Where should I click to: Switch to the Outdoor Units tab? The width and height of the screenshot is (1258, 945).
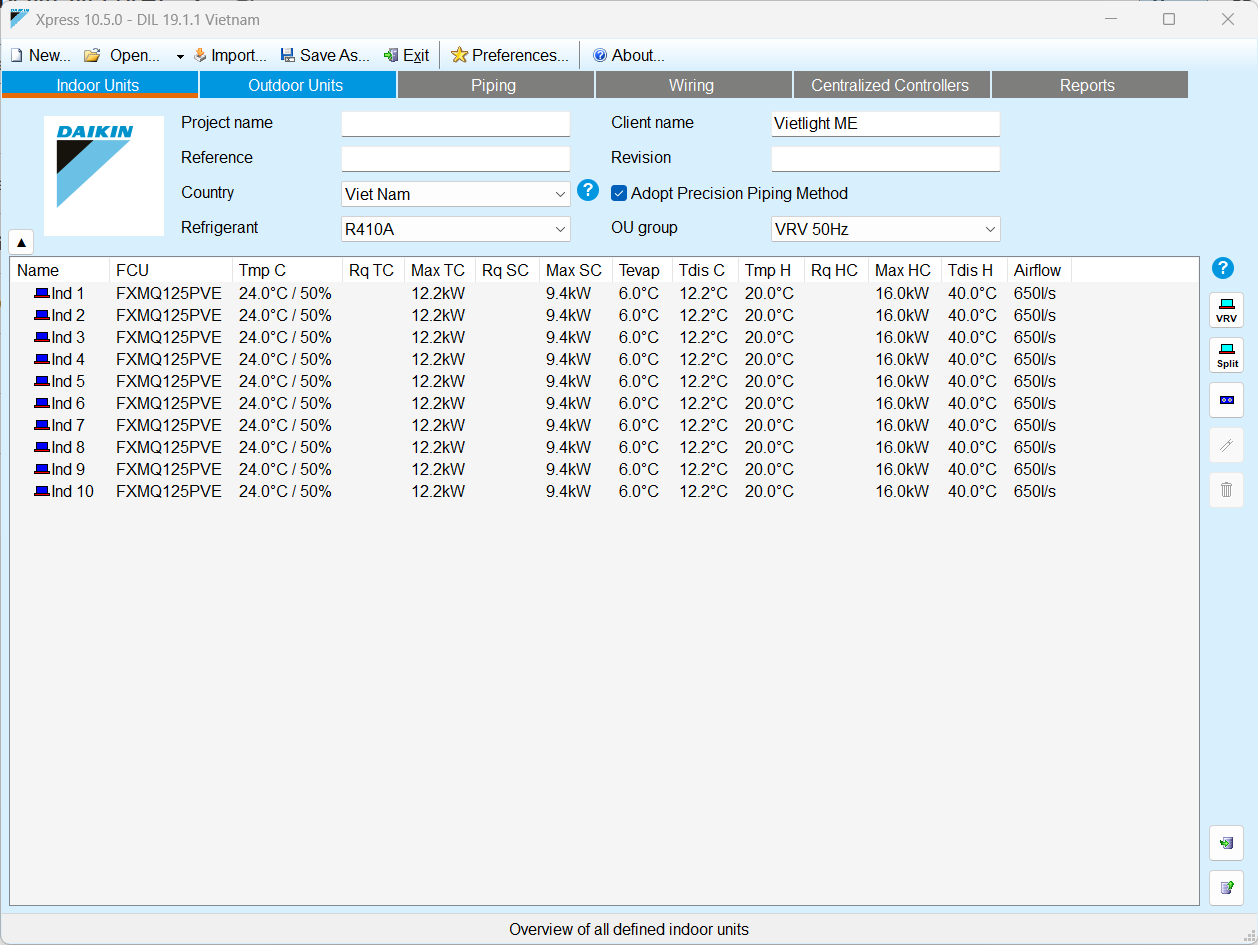[296, 85]
